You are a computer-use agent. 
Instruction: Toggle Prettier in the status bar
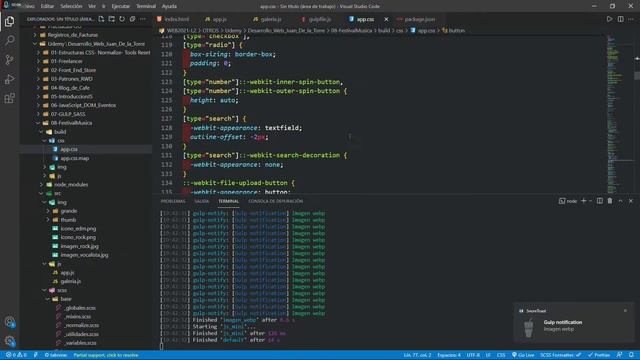point(599,355)
